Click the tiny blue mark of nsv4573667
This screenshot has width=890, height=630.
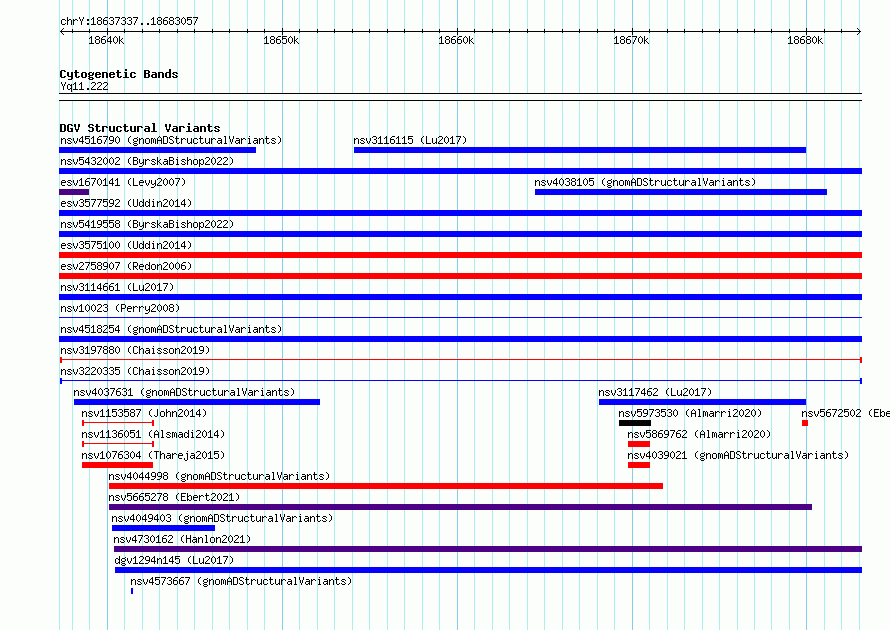point(132,591)
